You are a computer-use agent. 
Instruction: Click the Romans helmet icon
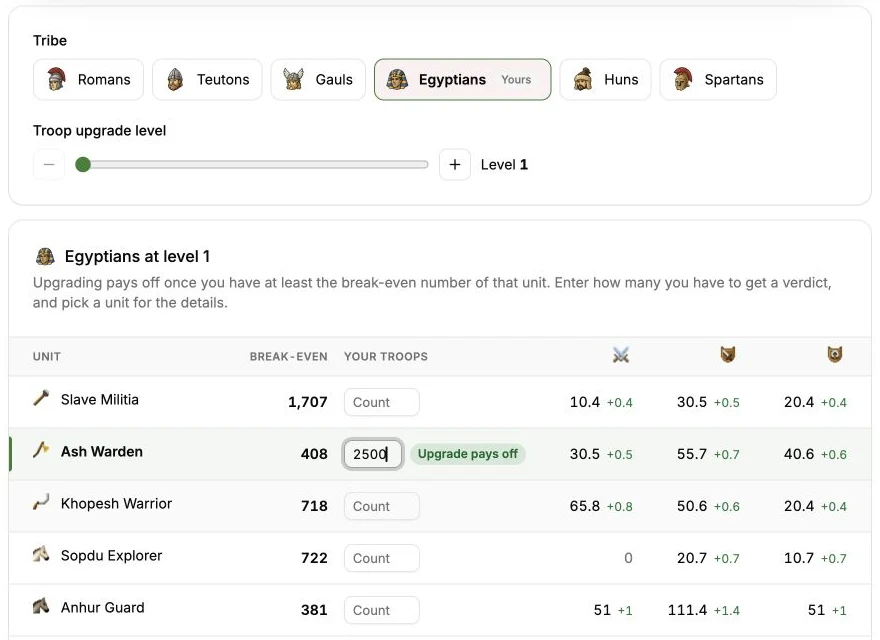click(x=57, y=79)
